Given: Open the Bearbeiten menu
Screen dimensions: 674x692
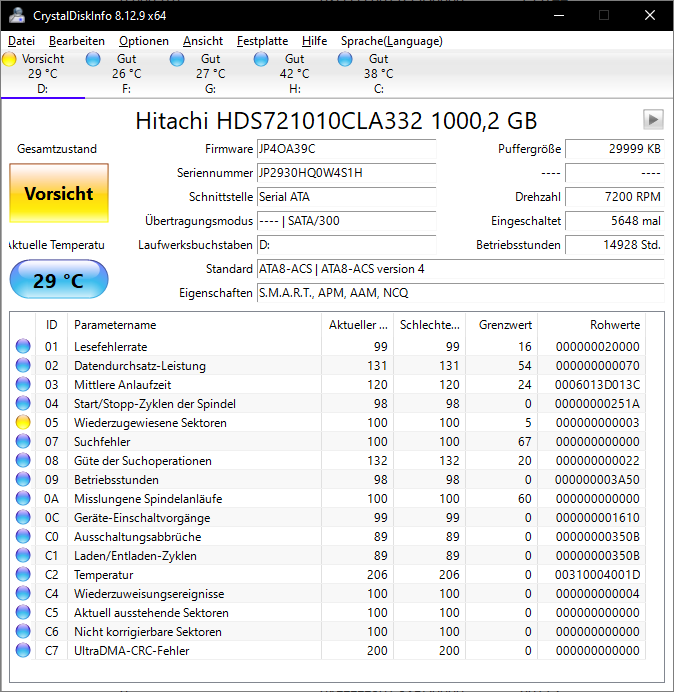Looking at the screenshot, I should tap(77, 41).
